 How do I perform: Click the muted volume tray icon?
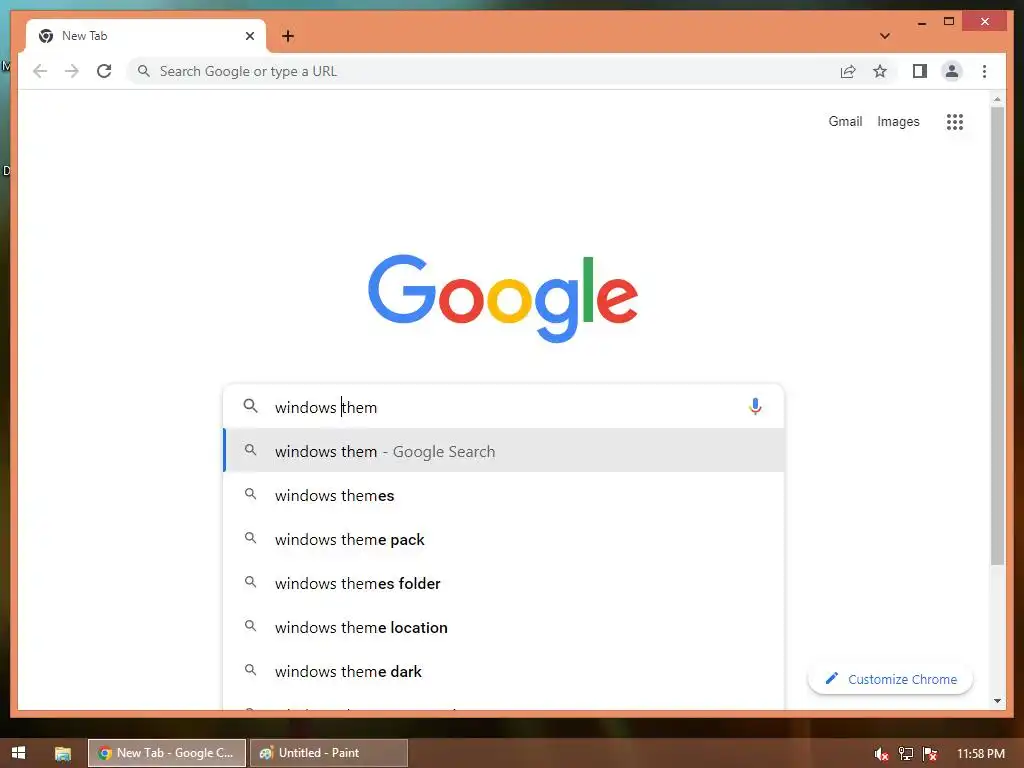[x=881, y=754]
